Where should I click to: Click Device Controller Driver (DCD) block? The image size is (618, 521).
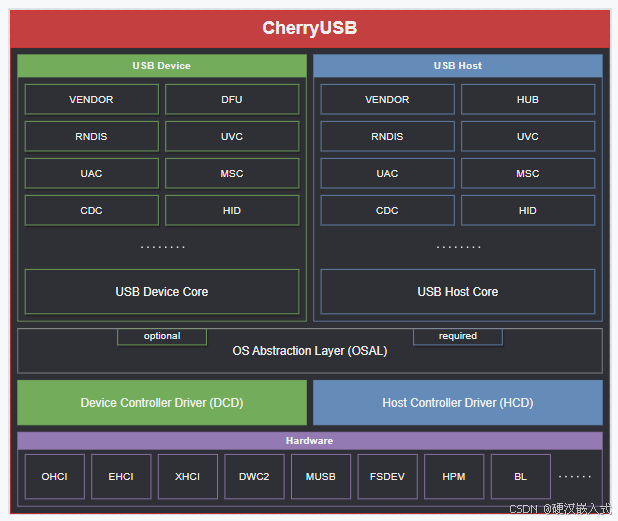(x=162, y=403)
